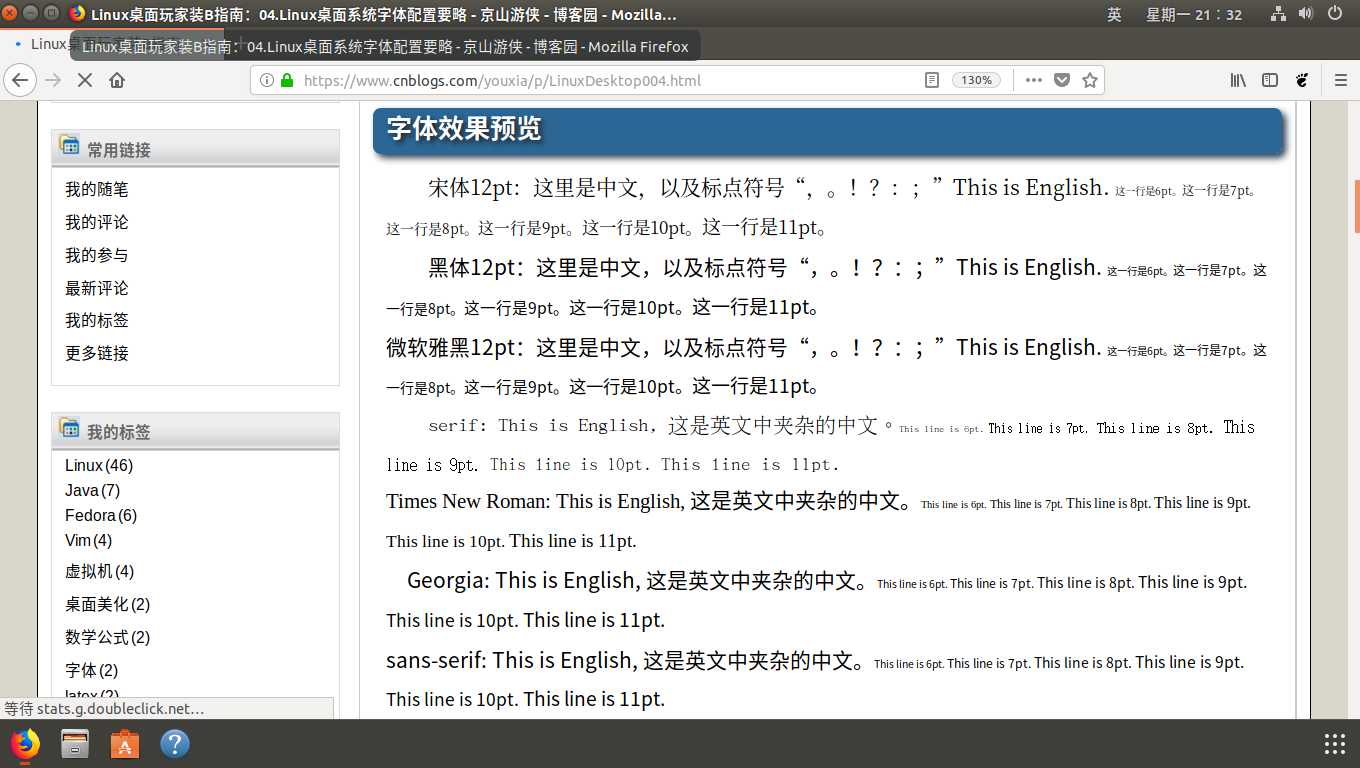Show all applications grid
The image size is (1360, 768).
pos(1335,744)
